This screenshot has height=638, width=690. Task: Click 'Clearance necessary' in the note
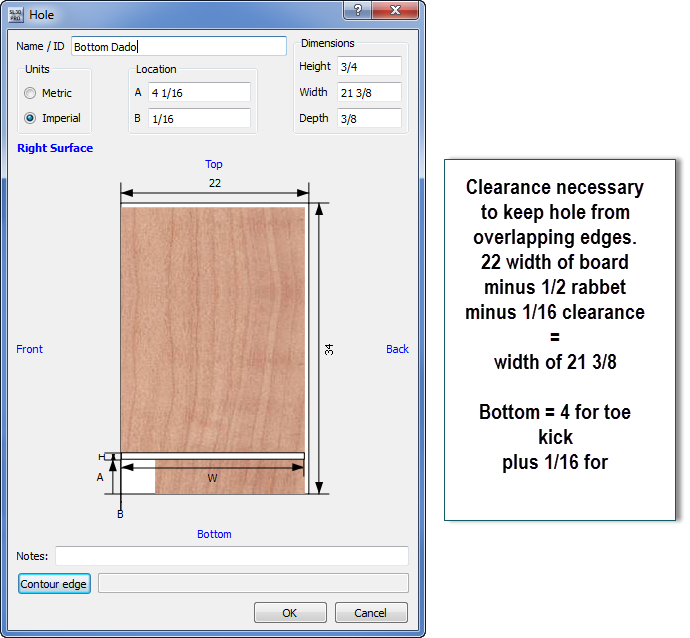pos(555,187)
